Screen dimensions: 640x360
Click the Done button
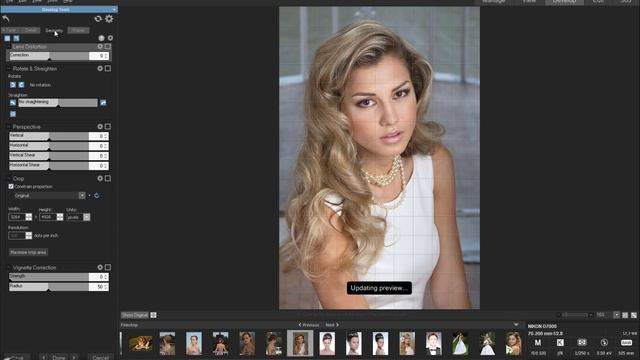[x=59, y=357]
